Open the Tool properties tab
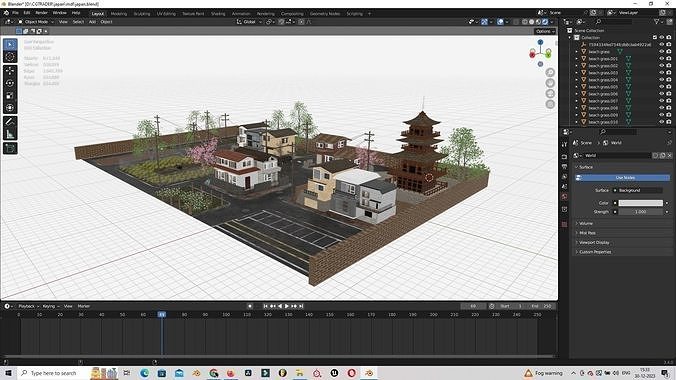 pos(564,144)
